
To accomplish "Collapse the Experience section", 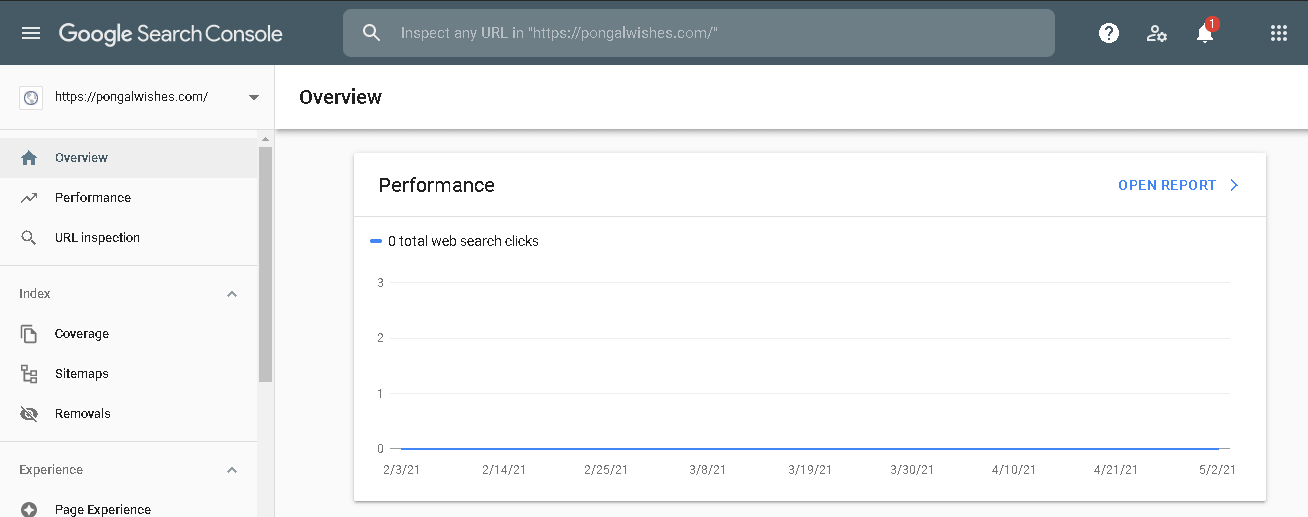I will click(232, 470).
